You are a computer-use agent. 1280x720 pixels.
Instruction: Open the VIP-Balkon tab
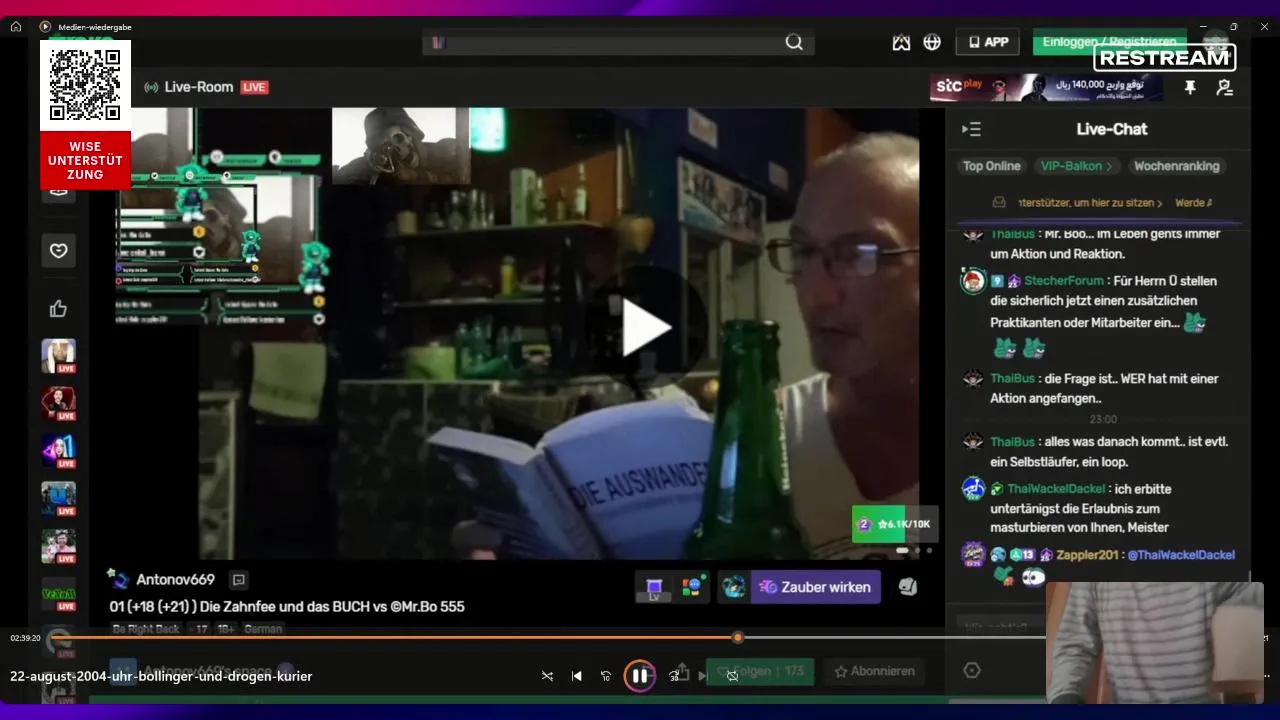pyautogui.click(x=1076, y=166)
